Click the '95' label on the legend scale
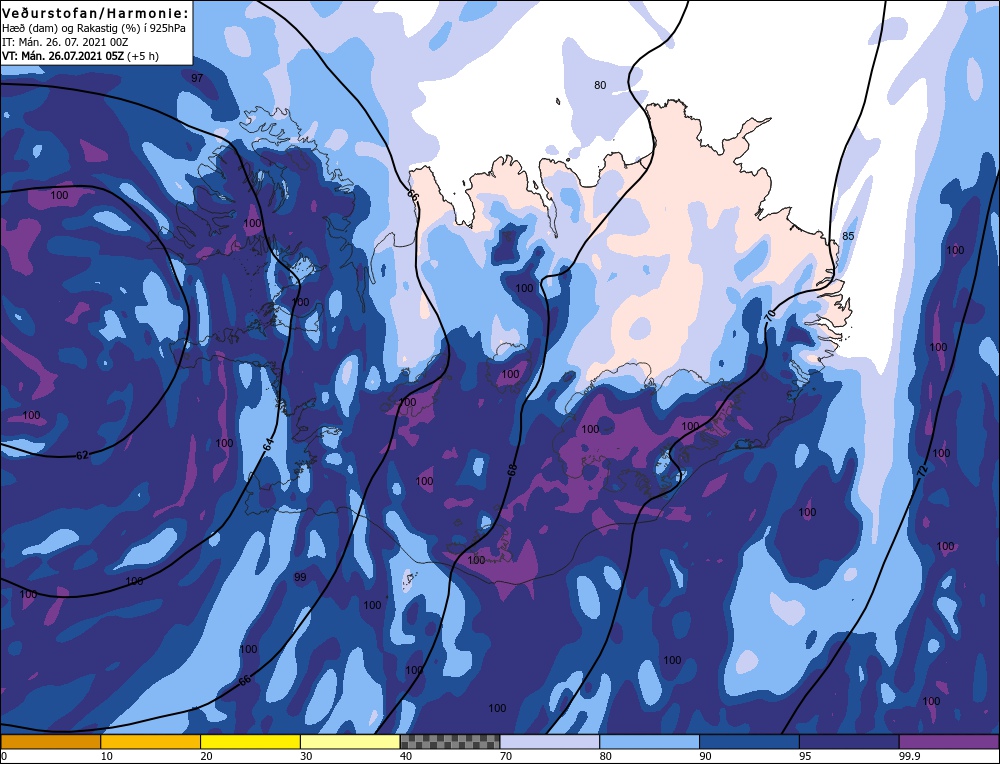 (x=805, y=756)
